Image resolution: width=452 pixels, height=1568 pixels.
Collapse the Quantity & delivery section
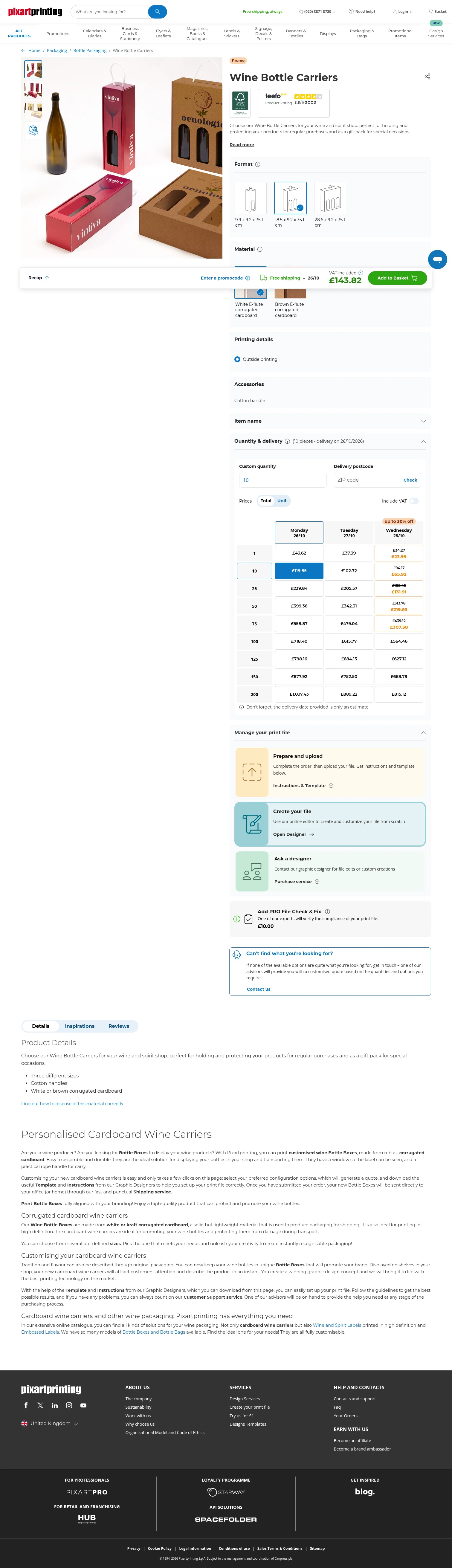pos(423,441)
